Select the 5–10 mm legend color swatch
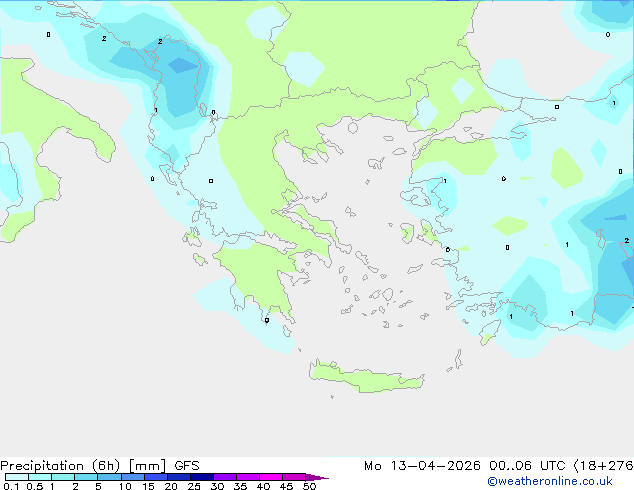 click(110, 477)
